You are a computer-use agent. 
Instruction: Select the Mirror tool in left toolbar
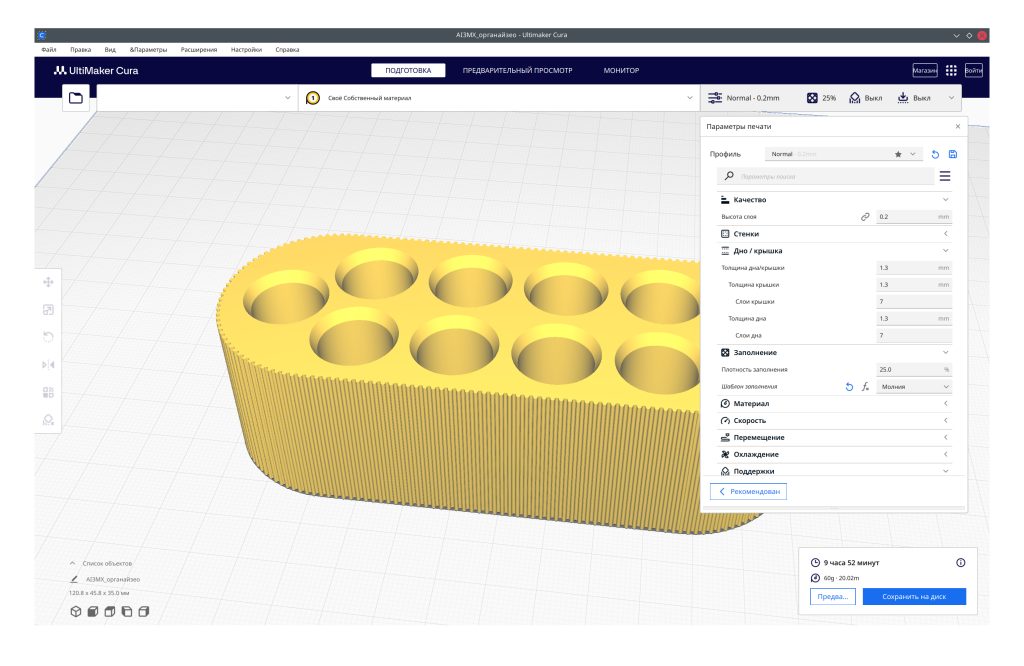tap(48, 365)
